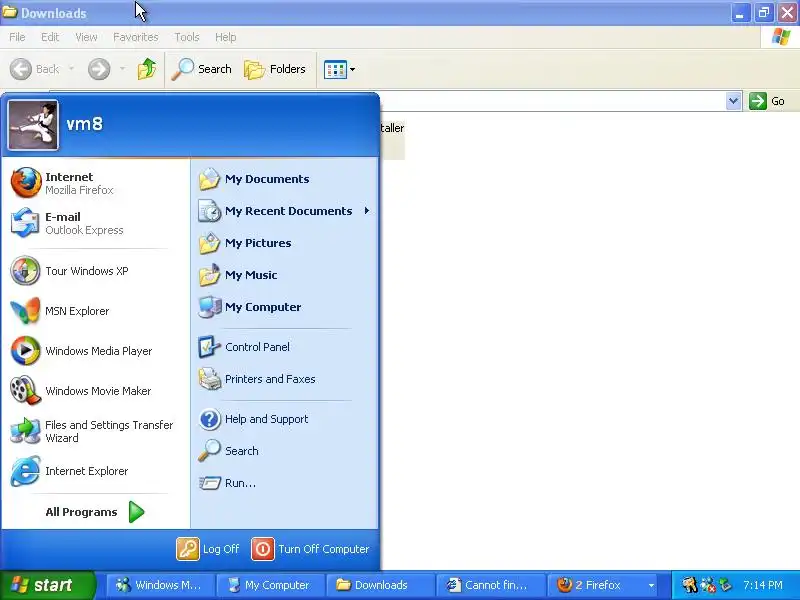Click the Forward toolbar arrow
Screen dimensions: 800x600
(x=99, y=69)
